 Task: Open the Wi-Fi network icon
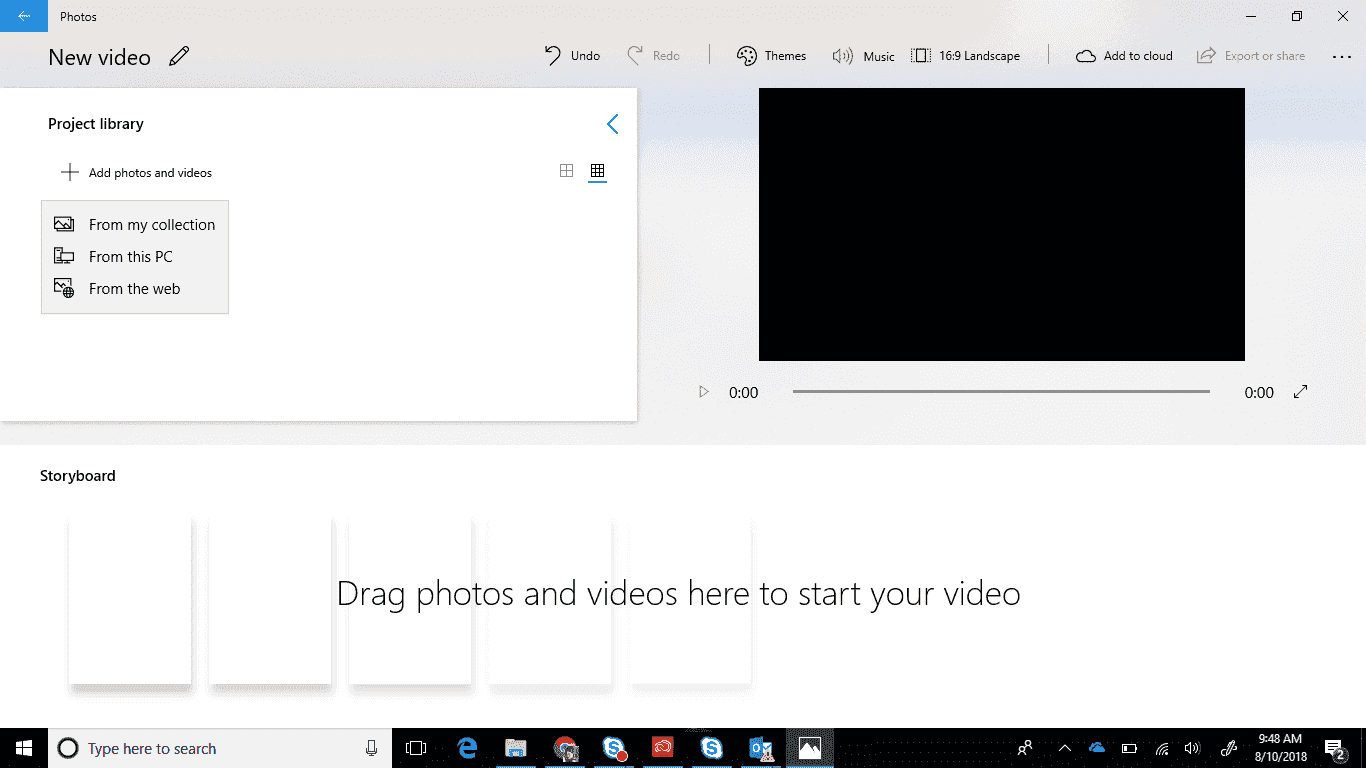tap(1162, 748)
